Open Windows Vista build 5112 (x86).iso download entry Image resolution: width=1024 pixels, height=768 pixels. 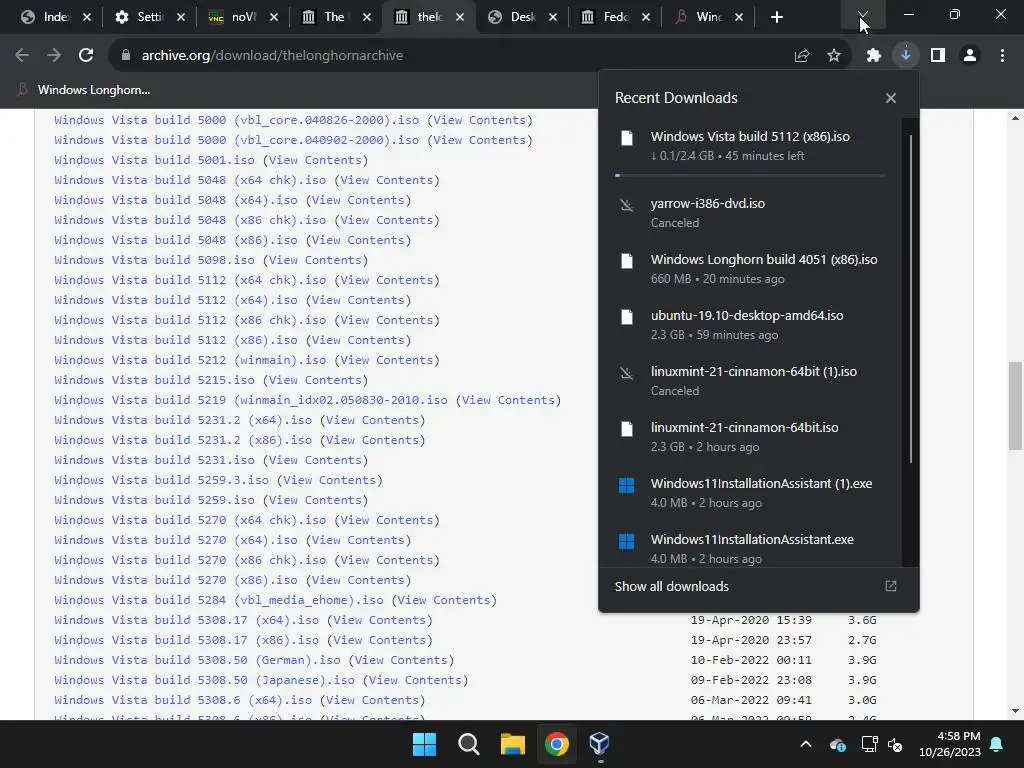point(750,146)
